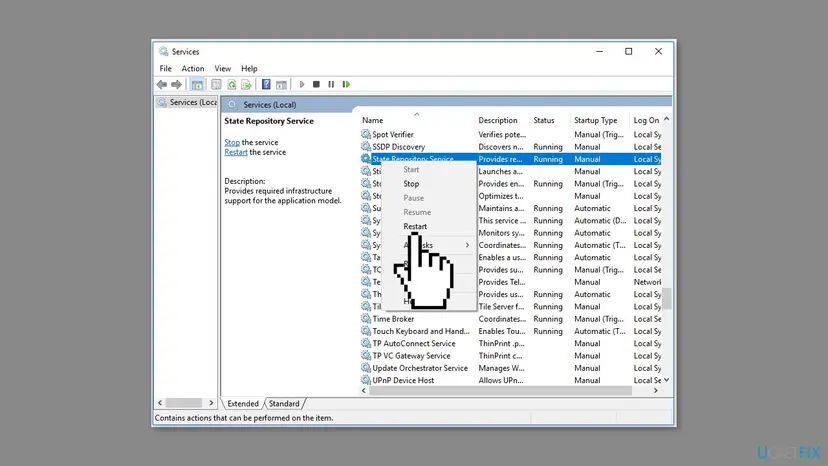Screen dimensions: 828x466
Task: Open the Help menu
Action: (249, 69)
